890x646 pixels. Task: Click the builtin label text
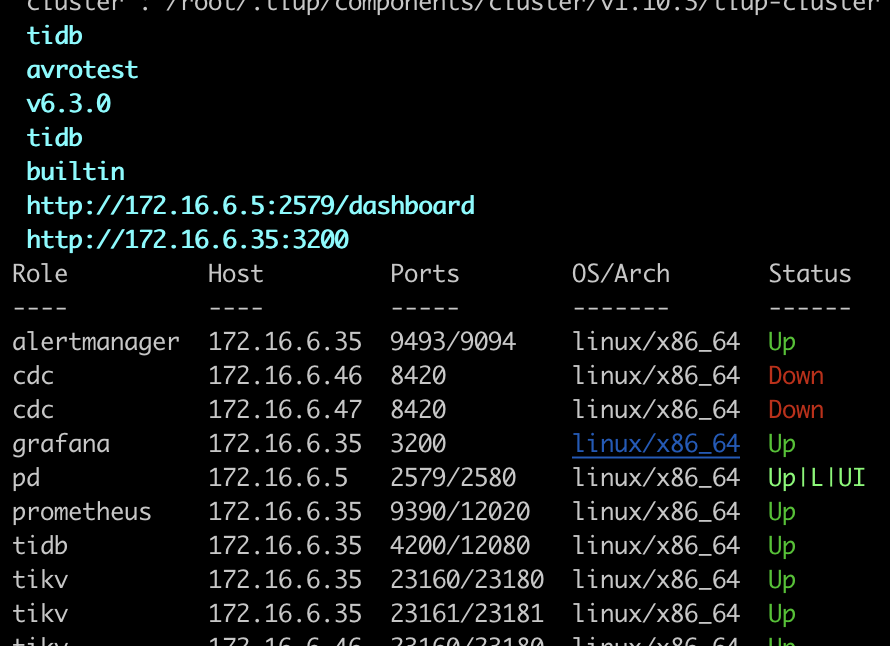pos(75,171)
